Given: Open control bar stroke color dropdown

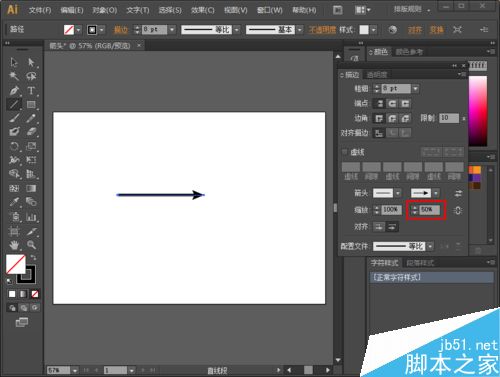Looking at the screenshot, I should click(x=102, y=30).
